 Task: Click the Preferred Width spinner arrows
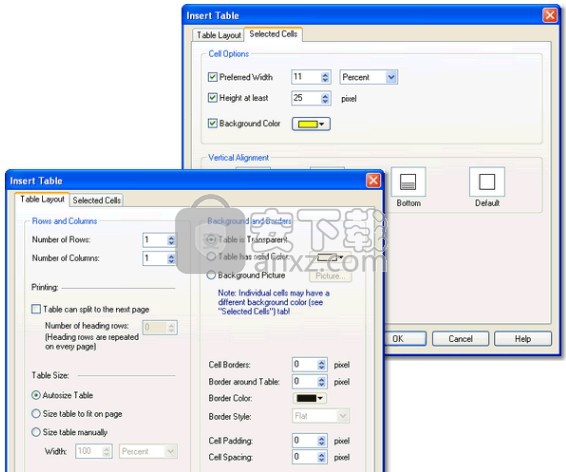tap(325, 77)
